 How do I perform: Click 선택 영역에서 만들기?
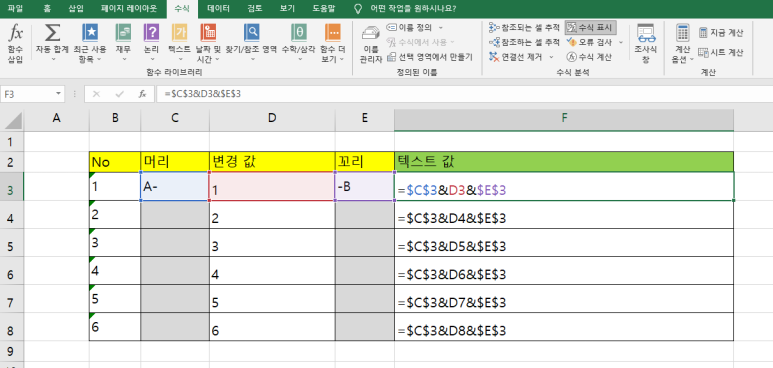coord(429,57)
